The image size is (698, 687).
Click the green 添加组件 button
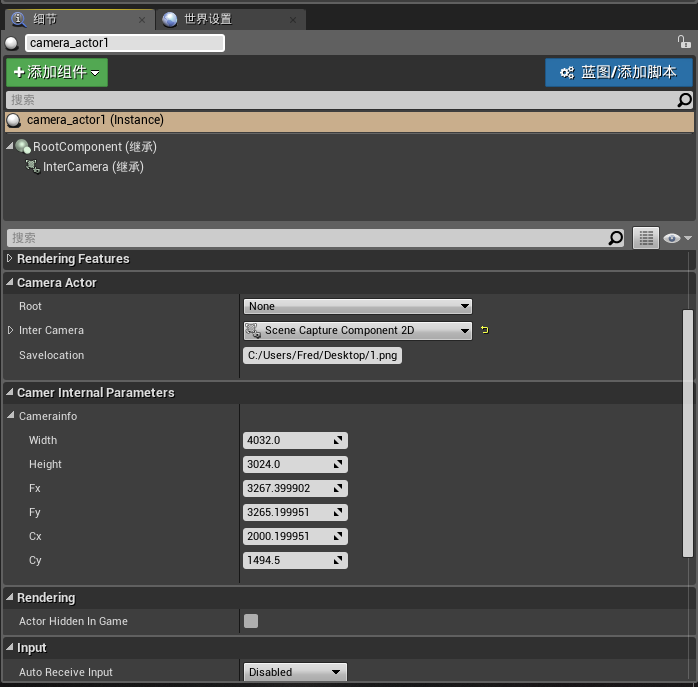click(56, 72)
